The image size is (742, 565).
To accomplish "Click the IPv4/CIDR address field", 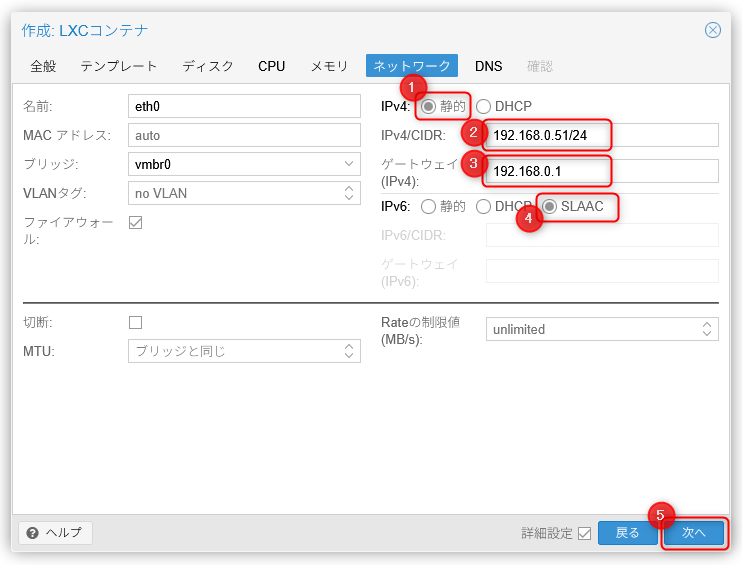I will (600, 135).
